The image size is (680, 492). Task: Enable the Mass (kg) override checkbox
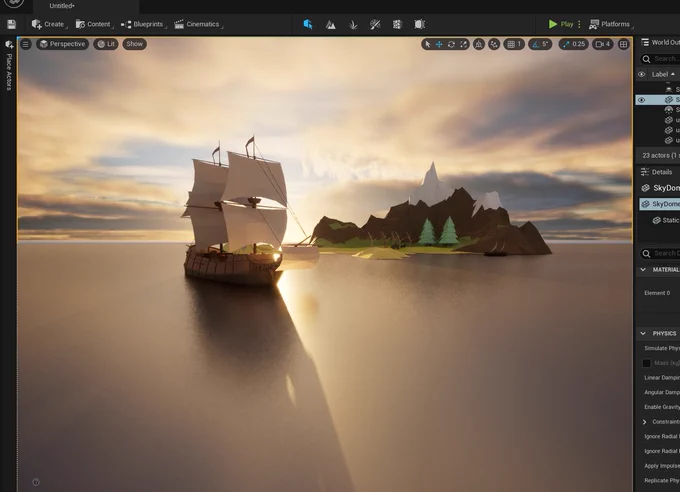pyautogui.click(x=646, y=363)
